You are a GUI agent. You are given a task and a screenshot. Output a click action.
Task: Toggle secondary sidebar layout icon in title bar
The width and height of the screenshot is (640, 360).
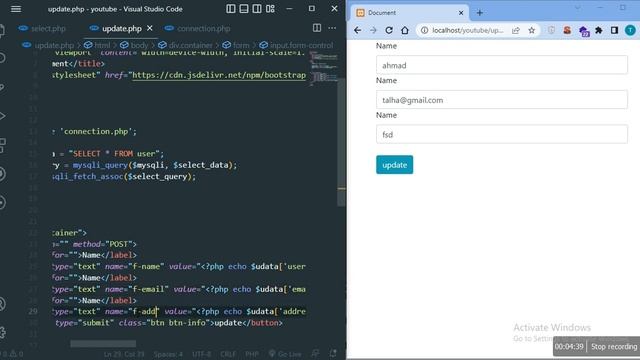pyautogui.click(x=257, y=9)
